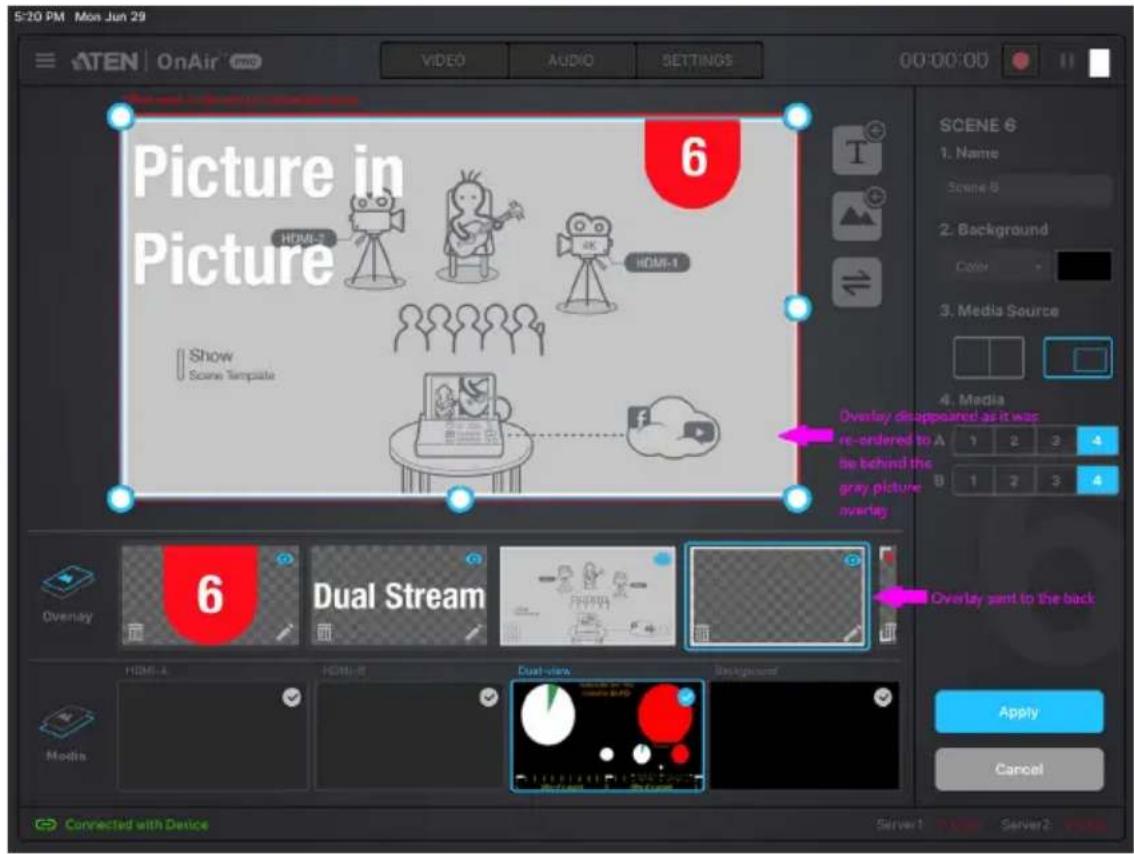Delete the selected empty overlay via trash icon
1134x854 pixels.
(x=701, y=633)
